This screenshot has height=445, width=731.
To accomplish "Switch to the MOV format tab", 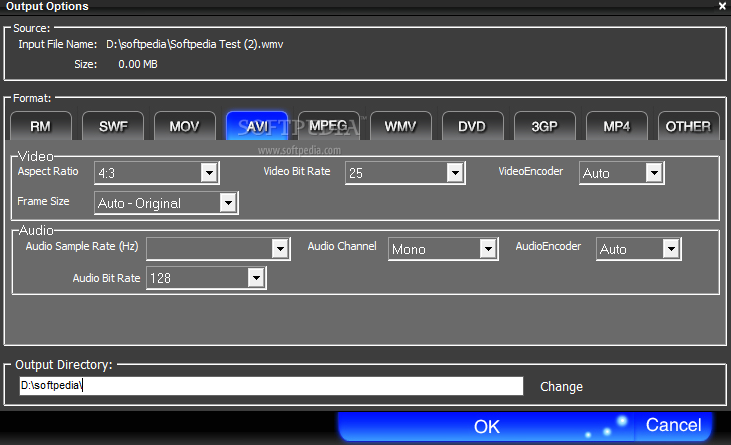I will coord(185,126).
